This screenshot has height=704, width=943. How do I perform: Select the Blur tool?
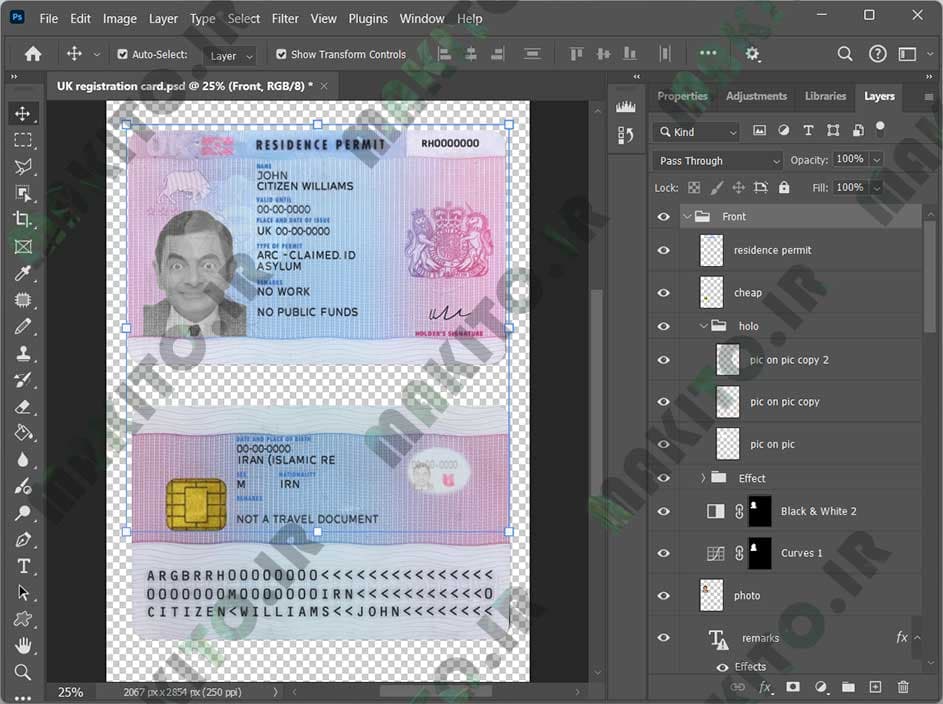[23, 459]
